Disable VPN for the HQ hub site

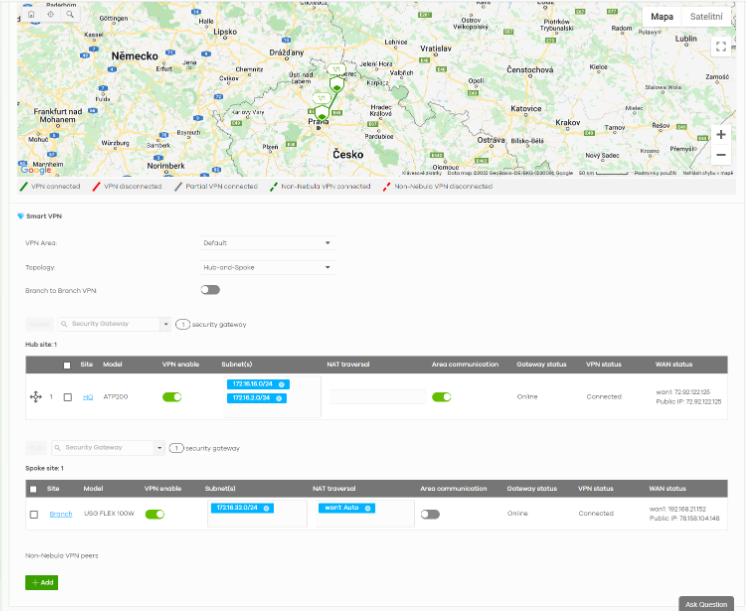(x=172, y=397)
